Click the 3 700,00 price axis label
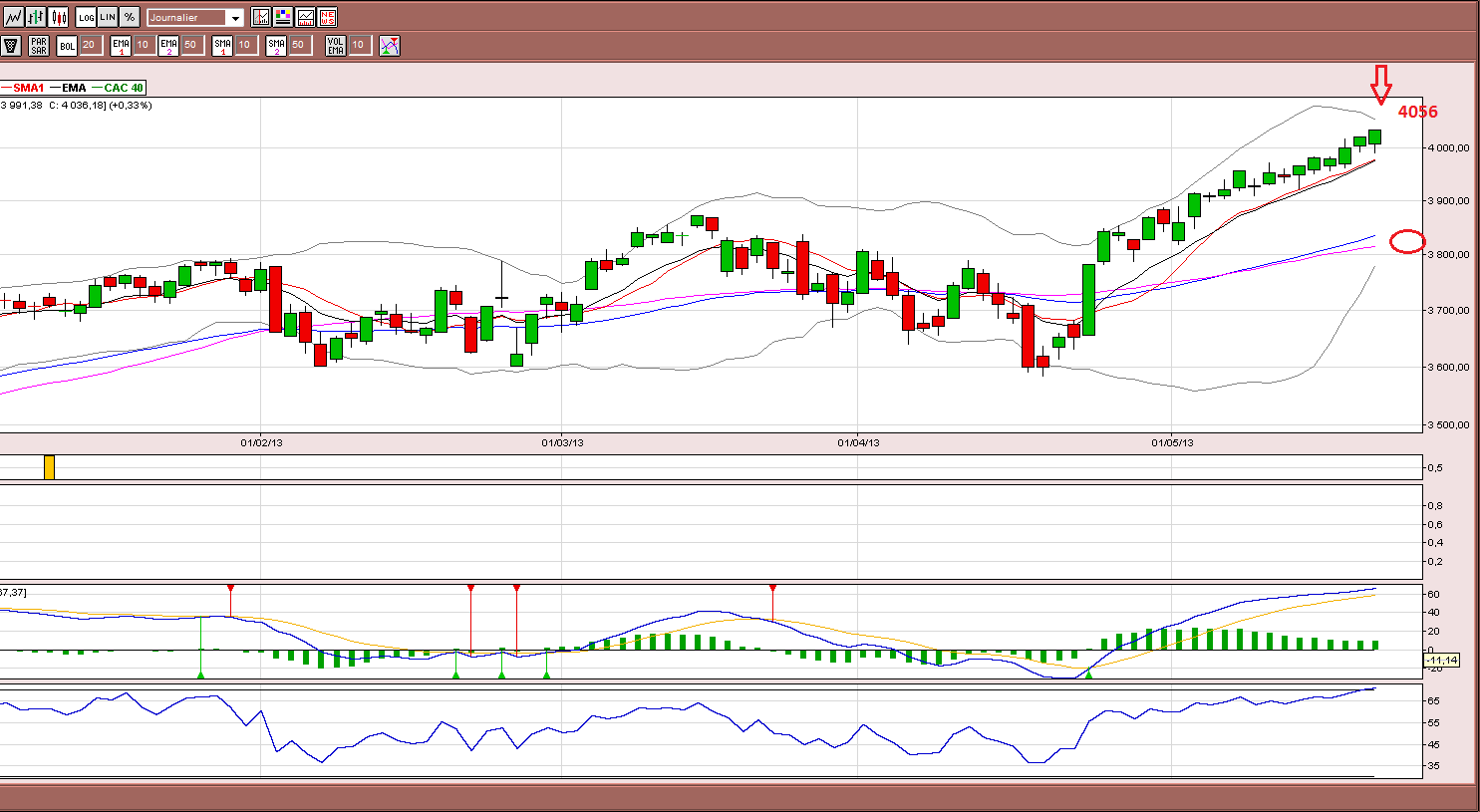This screenshot has width=1480, height=812. 1448,310
